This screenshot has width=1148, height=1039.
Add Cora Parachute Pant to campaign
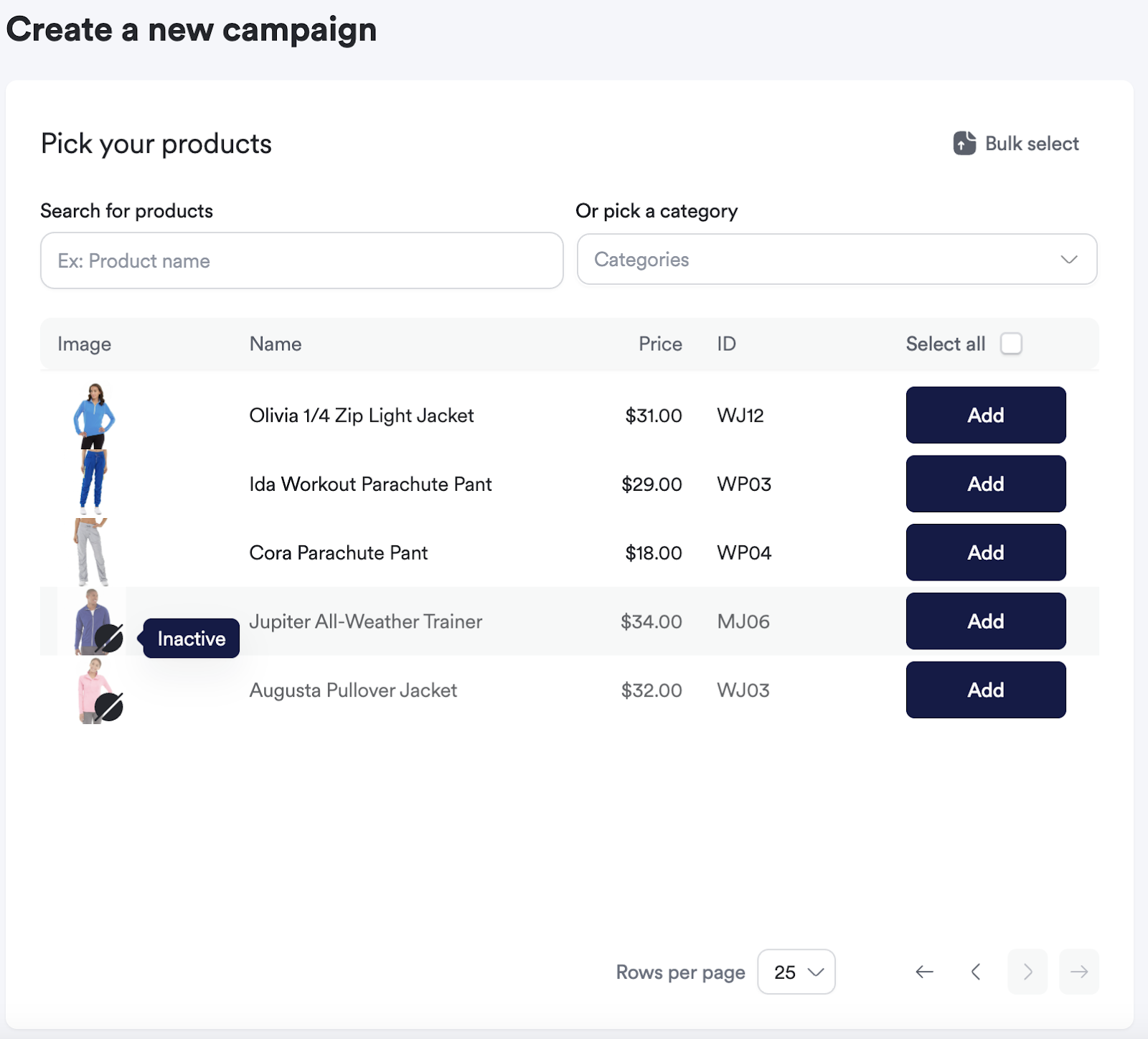986,553
